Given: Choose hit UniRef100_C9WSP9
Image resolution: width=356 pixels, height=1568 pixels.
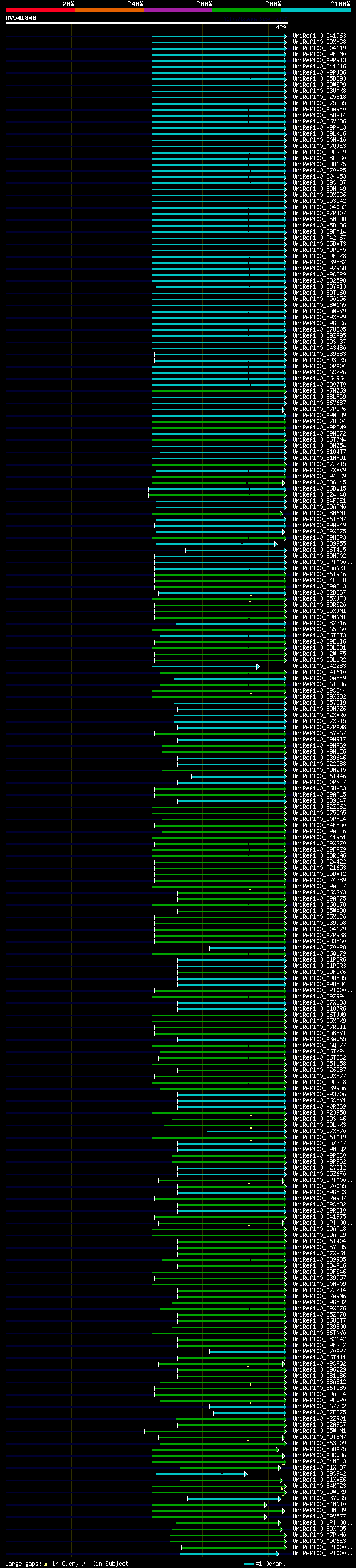Looking at the screenshot, I should [x=319, y=85].
